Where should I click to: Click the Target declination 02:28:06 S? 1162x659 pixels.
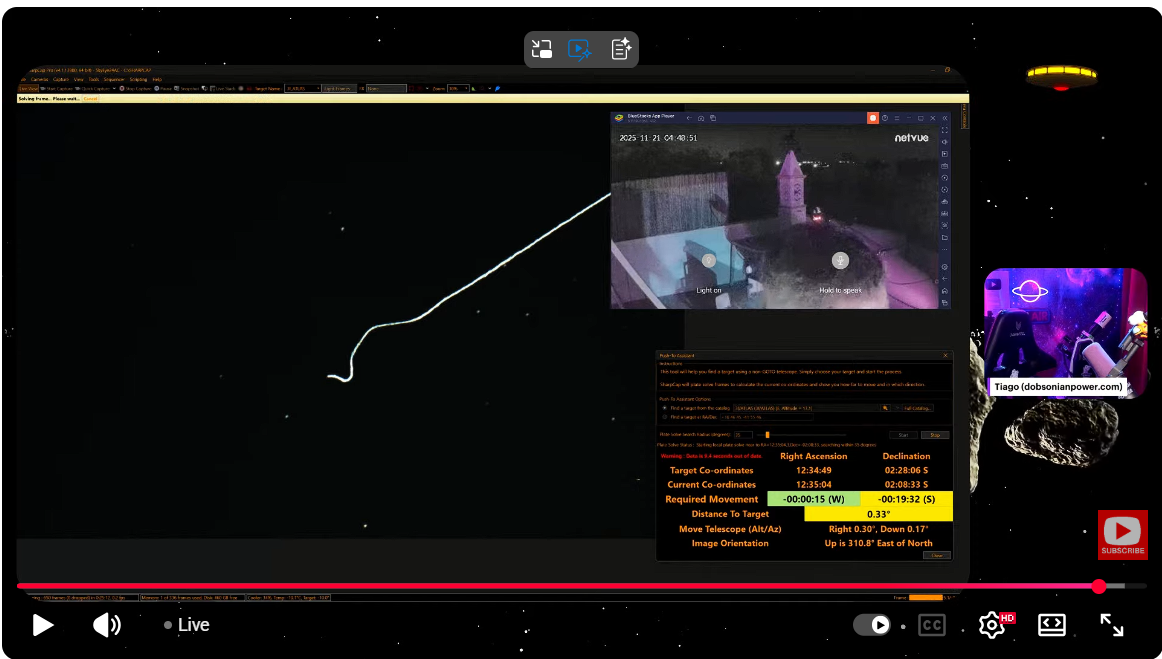[906, 470]
